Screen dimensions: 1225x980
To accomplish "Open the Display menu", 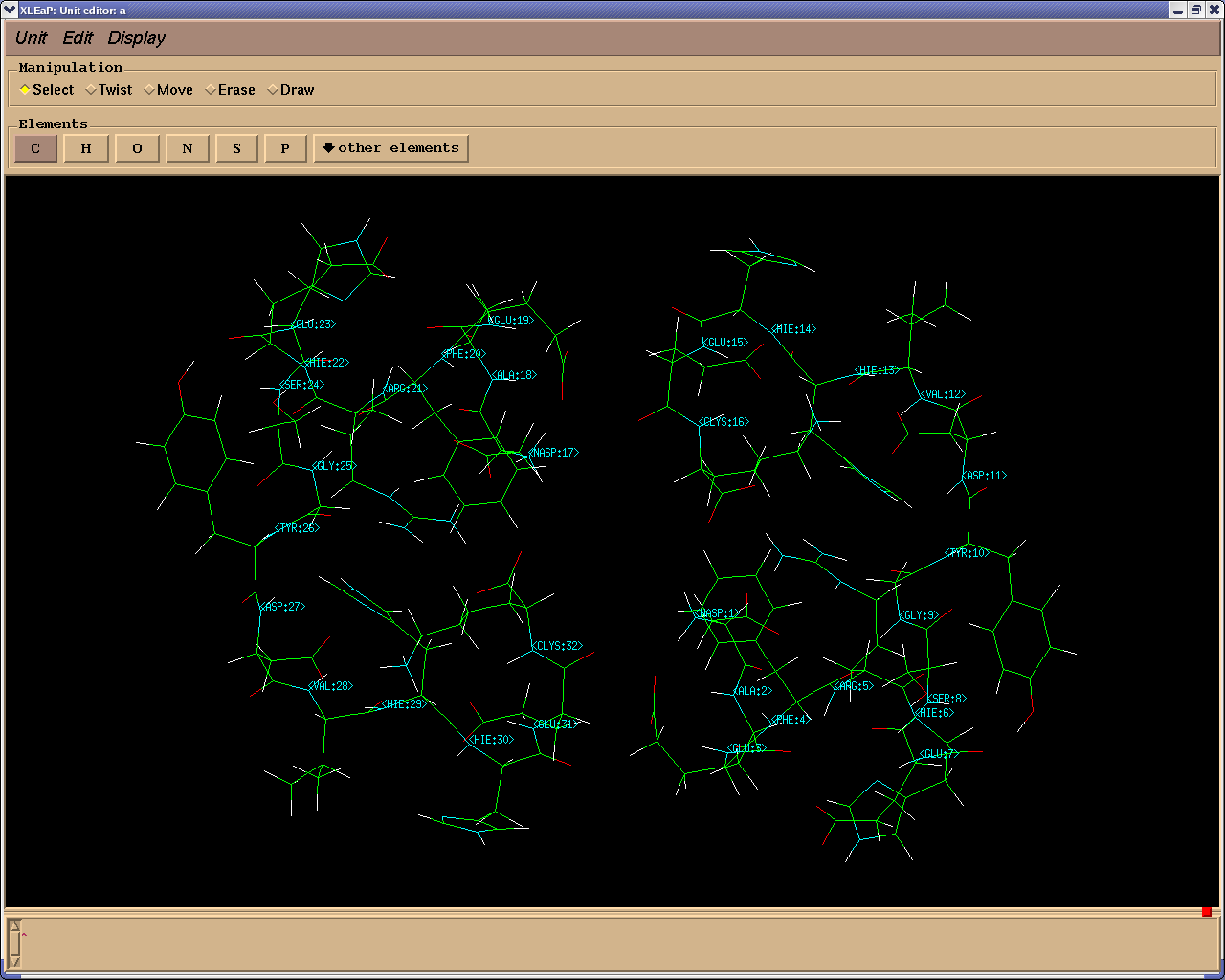I will 136,38.
